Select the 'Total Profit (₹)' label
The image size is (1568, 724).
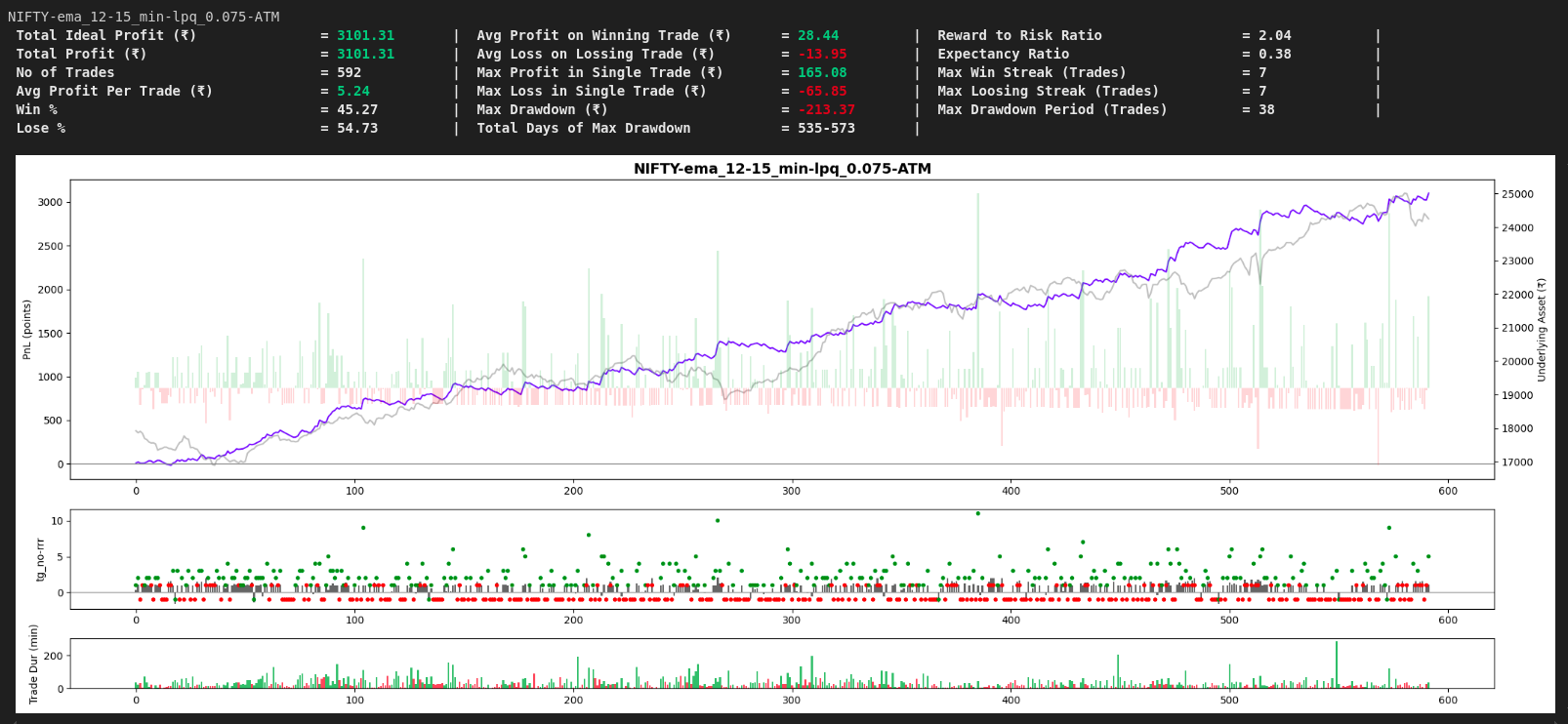click(x=81, y=54)
